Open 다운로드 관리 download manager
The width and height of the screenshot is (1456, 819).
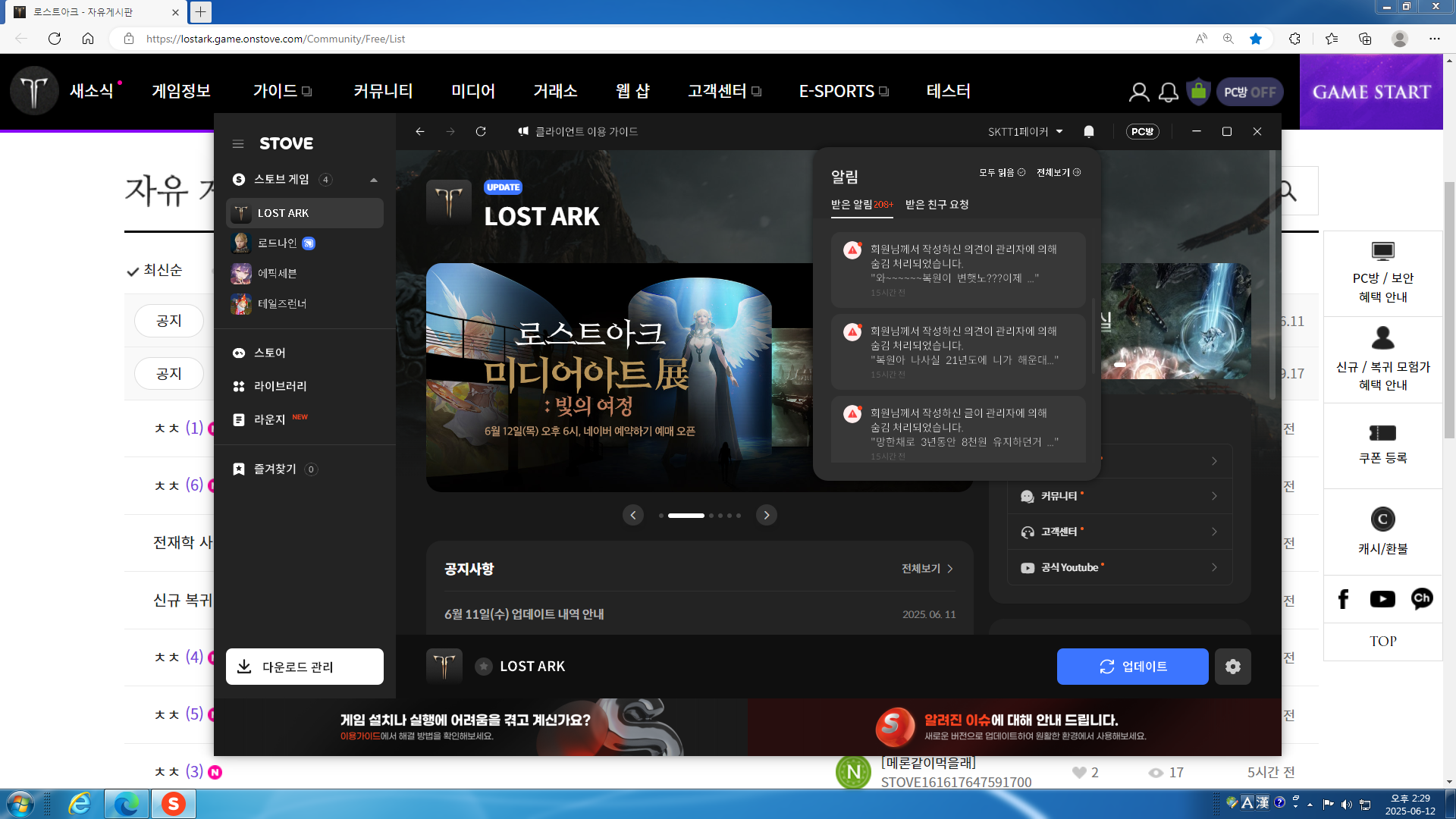pyautogui.click(x=305, y=667)
